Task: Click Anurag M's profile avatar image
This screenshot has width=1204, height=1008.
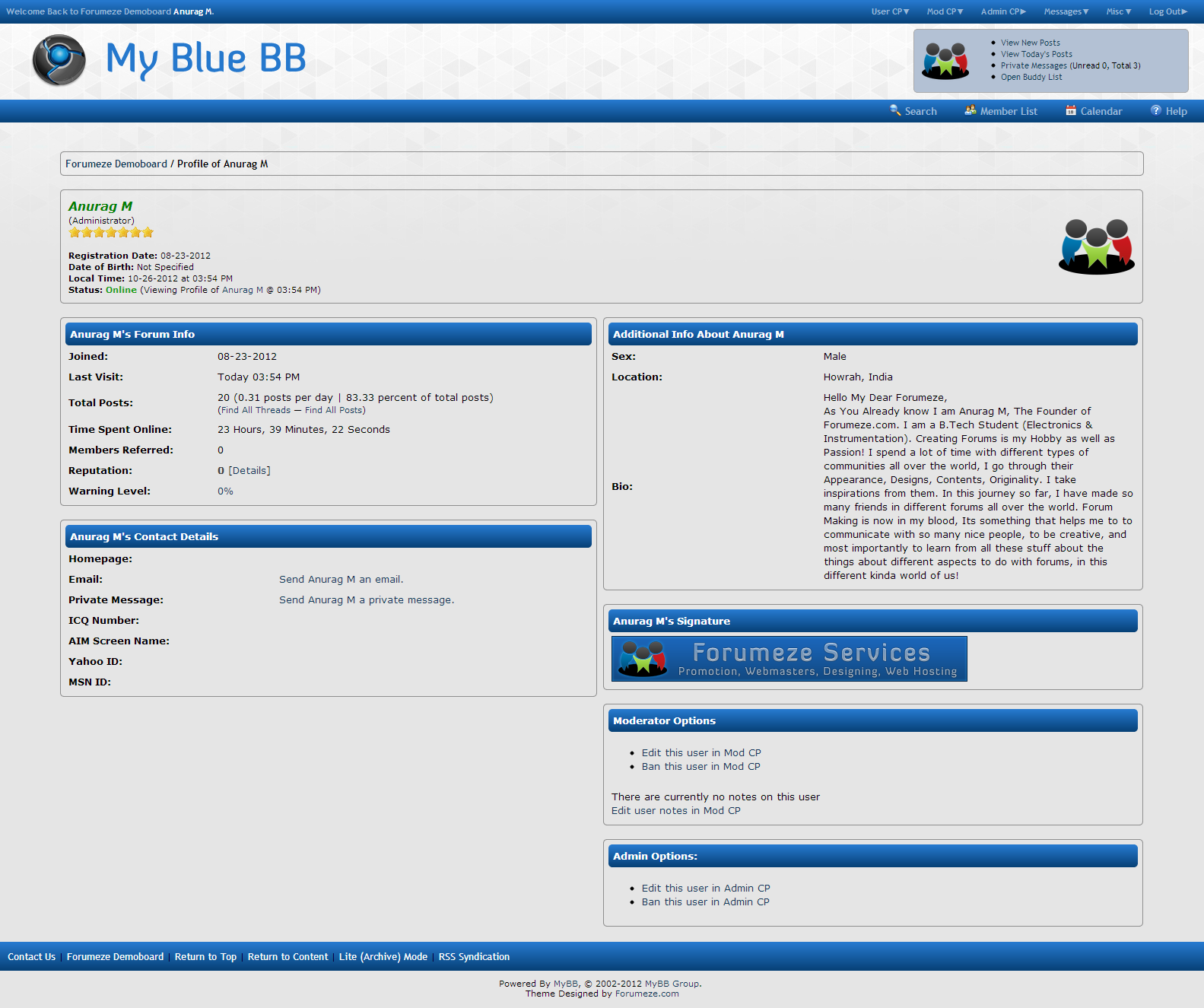Action: pos(1096,246)
